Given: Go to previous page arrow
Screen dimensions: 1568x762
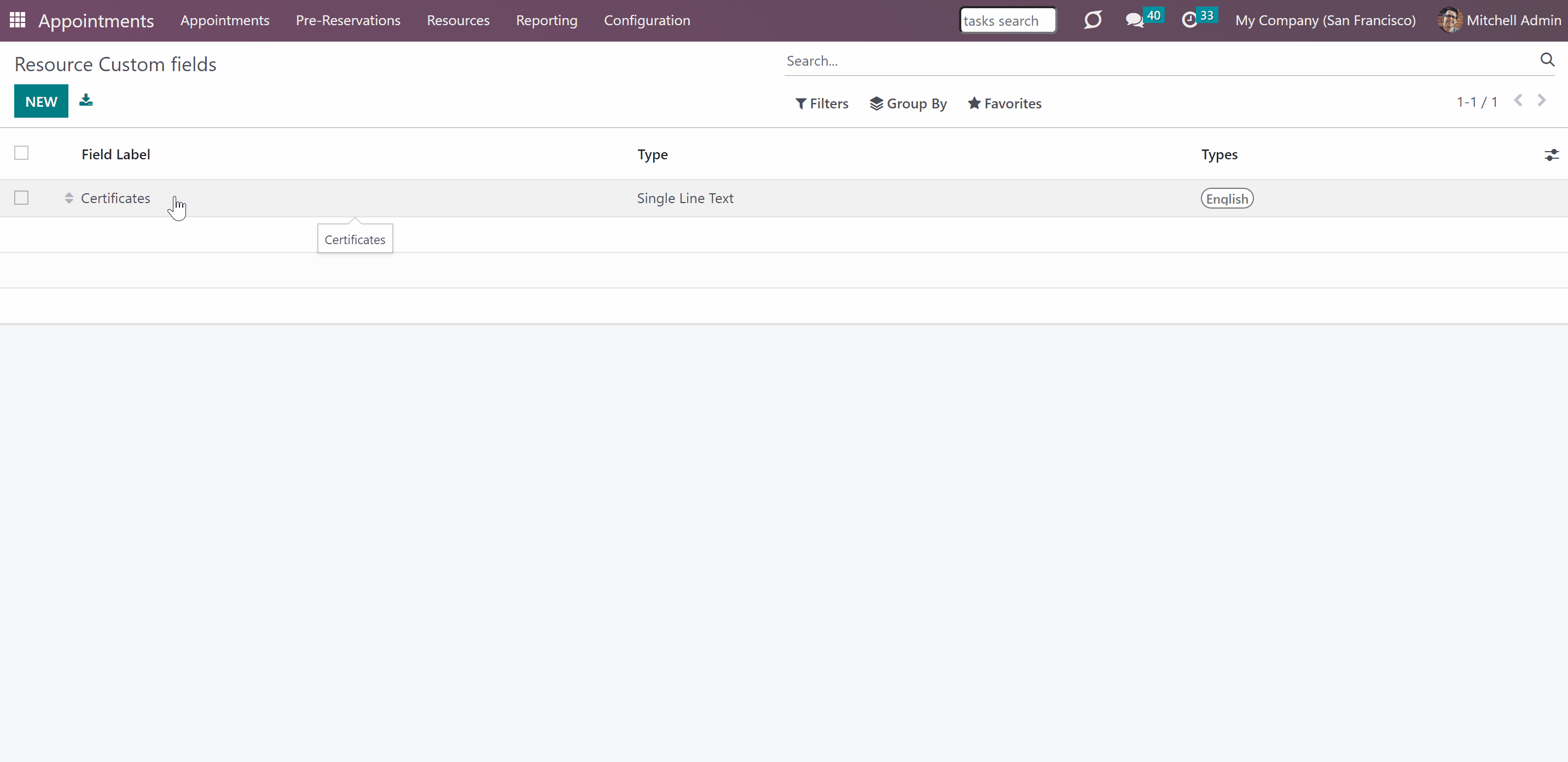Looking at the screenshot, I should (x=1518, y=101).
